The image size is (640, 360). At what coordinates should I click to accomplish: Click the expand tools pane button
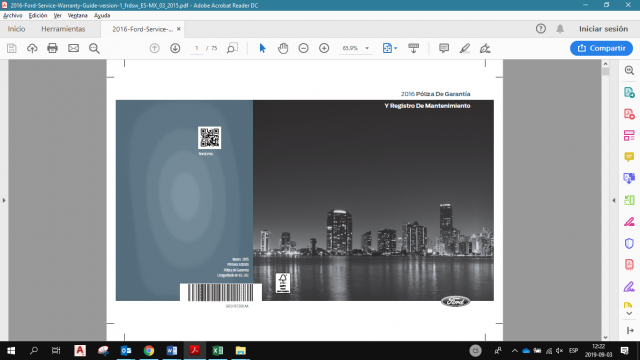pos(629,331)
